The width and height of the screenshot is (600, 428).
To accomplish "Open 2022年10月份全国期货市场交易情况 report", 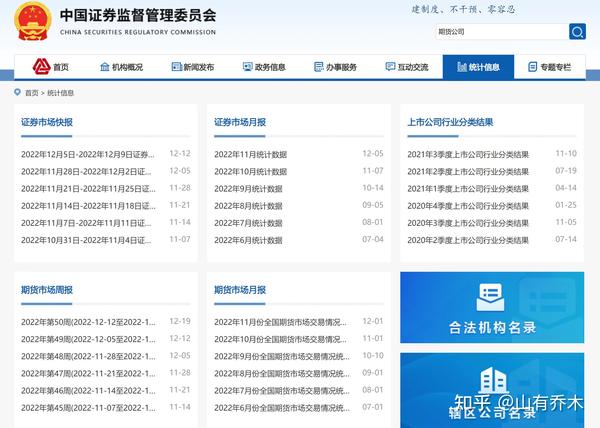I will (280, 339).
